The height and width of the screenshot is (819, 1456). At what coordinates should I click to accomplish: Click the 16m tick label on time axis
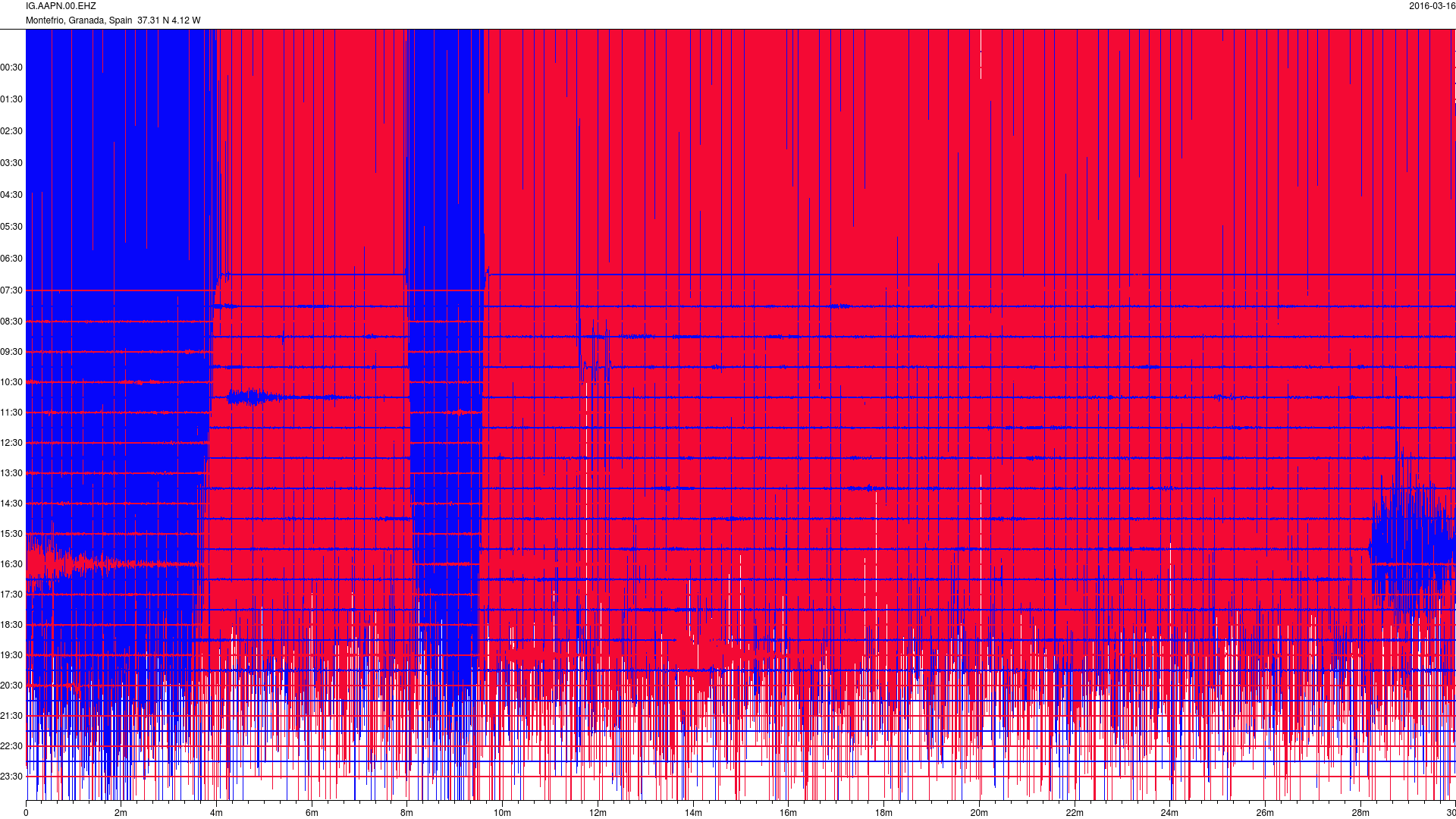[788, 813]
